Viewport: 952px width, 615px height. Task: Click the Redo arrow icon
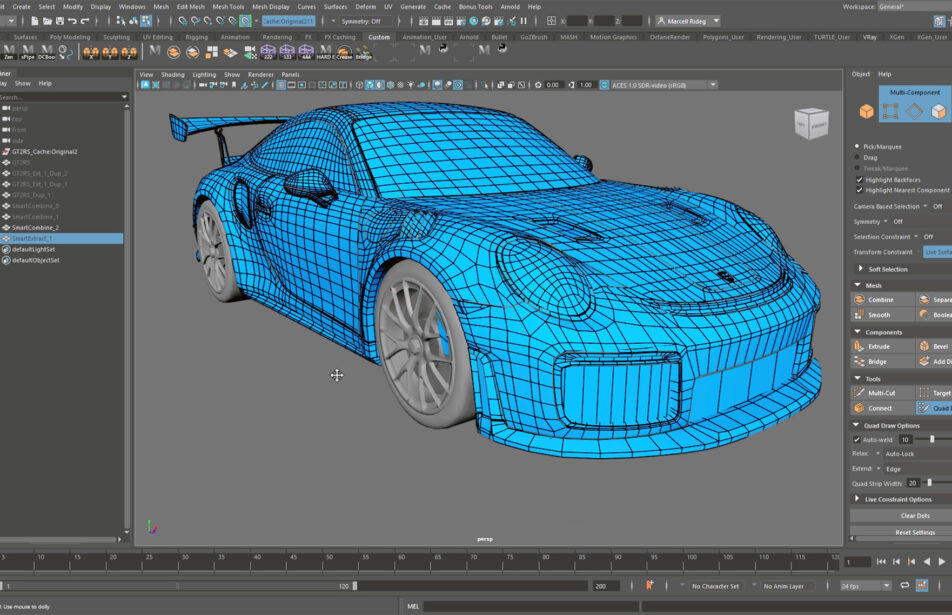point(85,21)
